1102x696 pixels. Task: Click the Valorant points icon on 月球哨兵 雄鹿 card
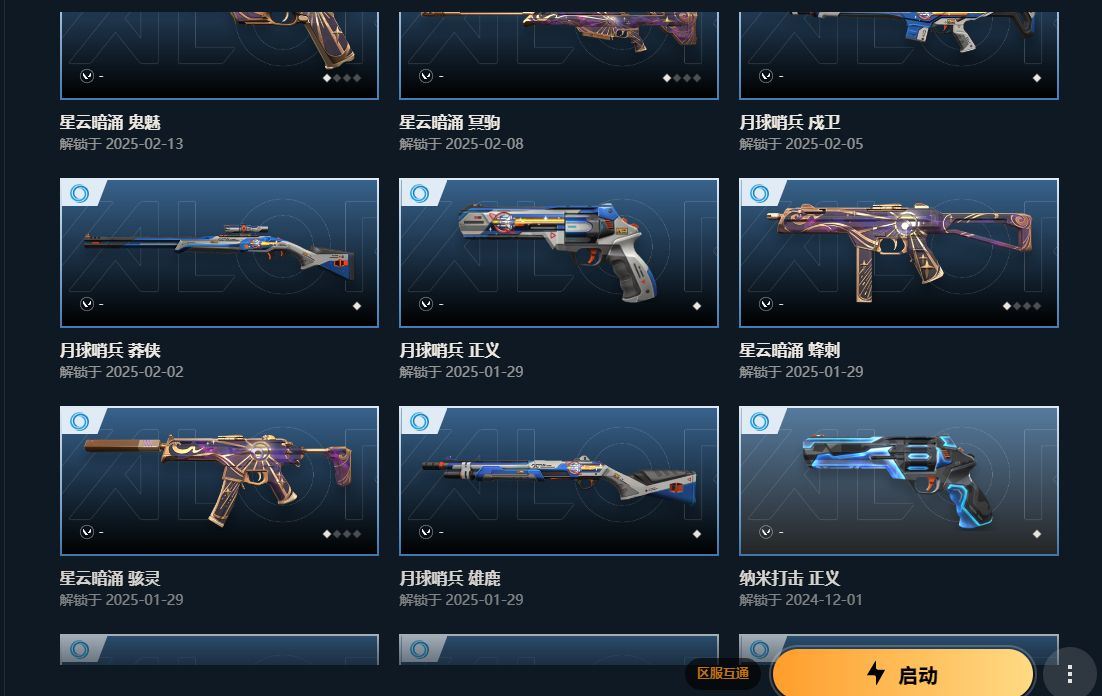click(426, 531)
